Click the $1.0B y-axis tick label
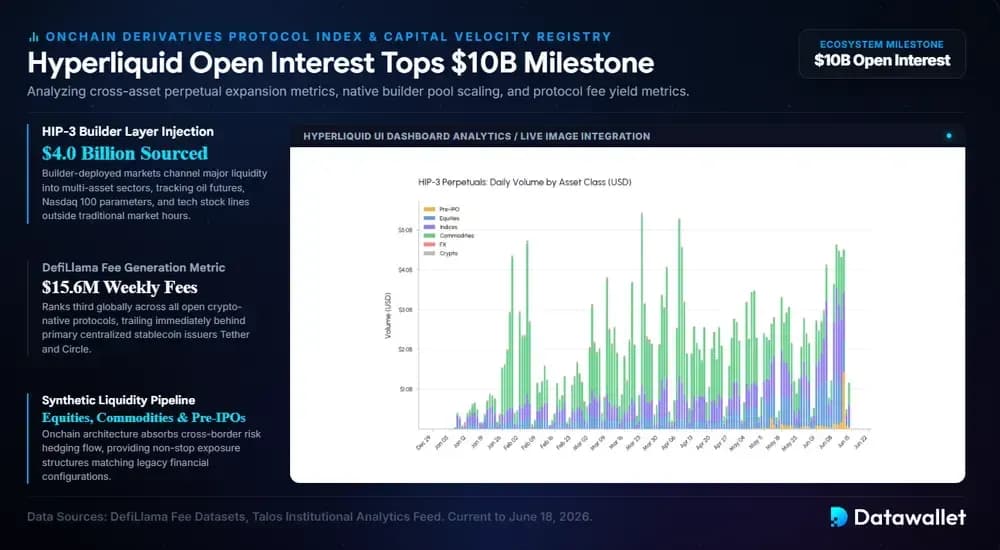Viewport: 1000px width, 550px height. click(x=405, y=389)
